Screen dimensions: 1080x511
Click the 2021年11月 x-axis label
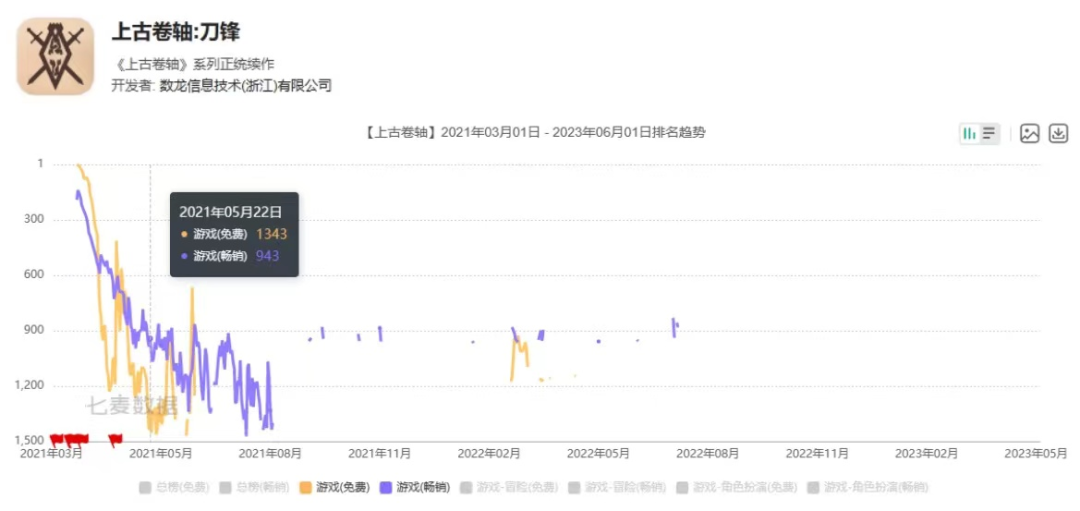(x=380, y=453)
